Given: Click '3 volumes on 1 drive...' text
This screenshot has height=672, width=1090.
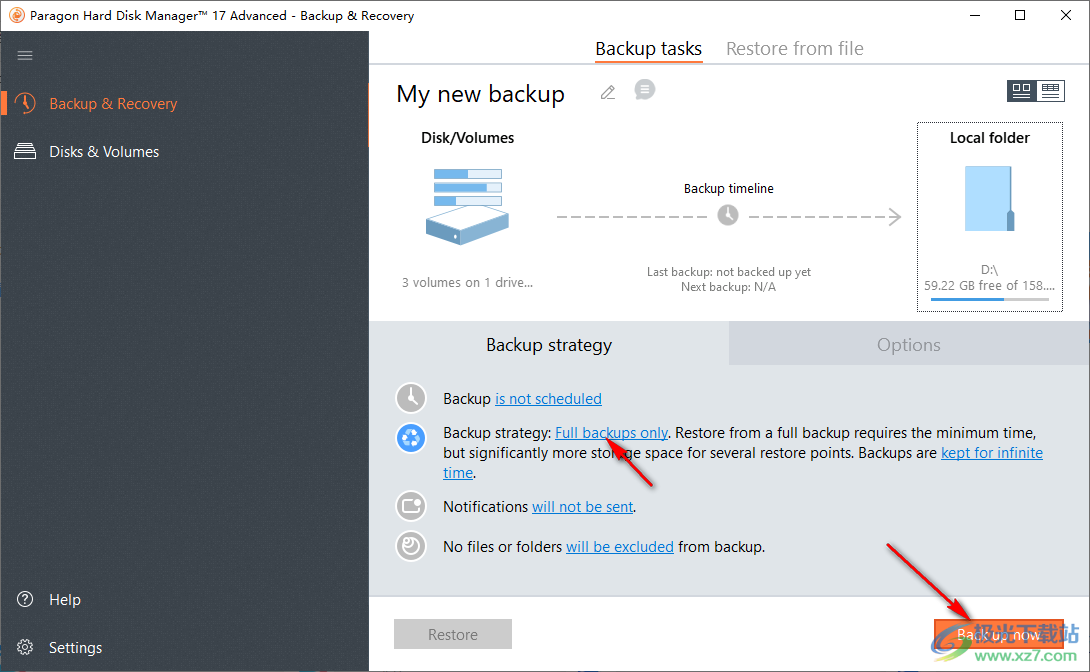Looking at the screenshot, I should pyautogui.click(x=467, y=283).
